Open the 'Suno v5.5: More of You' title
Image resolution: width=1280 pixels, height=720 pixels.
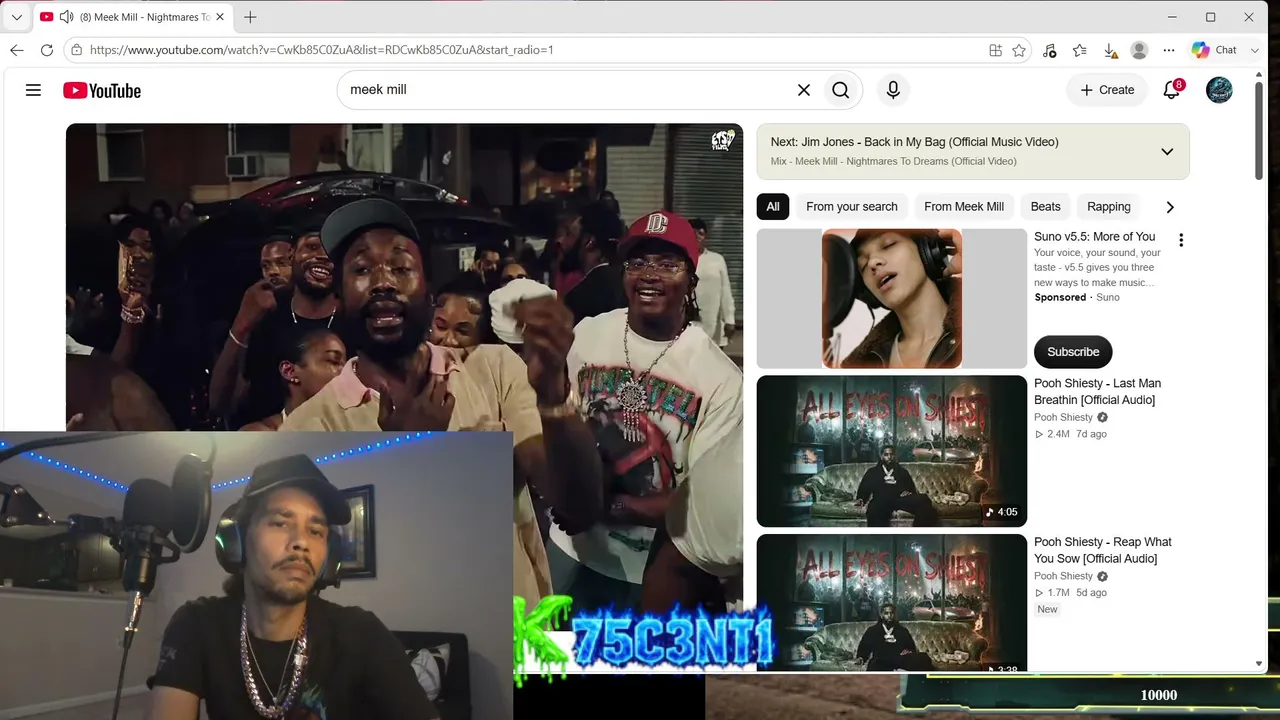pyautogui.click(x=1094, y=237)
